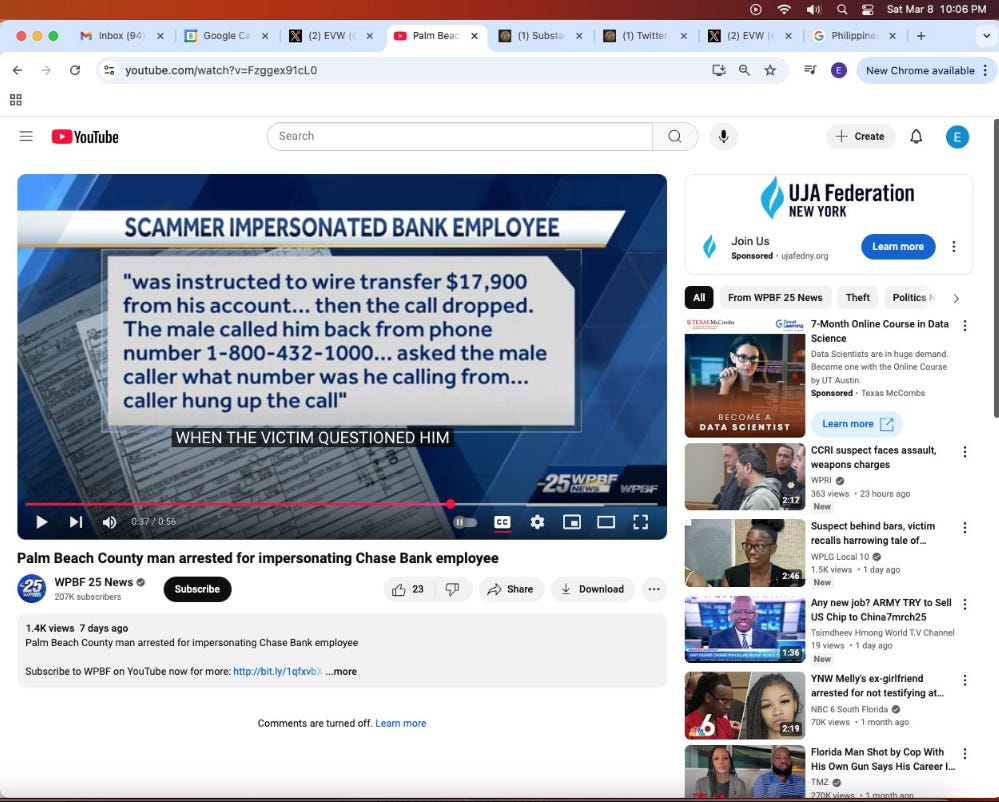
Task: Search with your voice microphone
Action: (x=723, y=136)
